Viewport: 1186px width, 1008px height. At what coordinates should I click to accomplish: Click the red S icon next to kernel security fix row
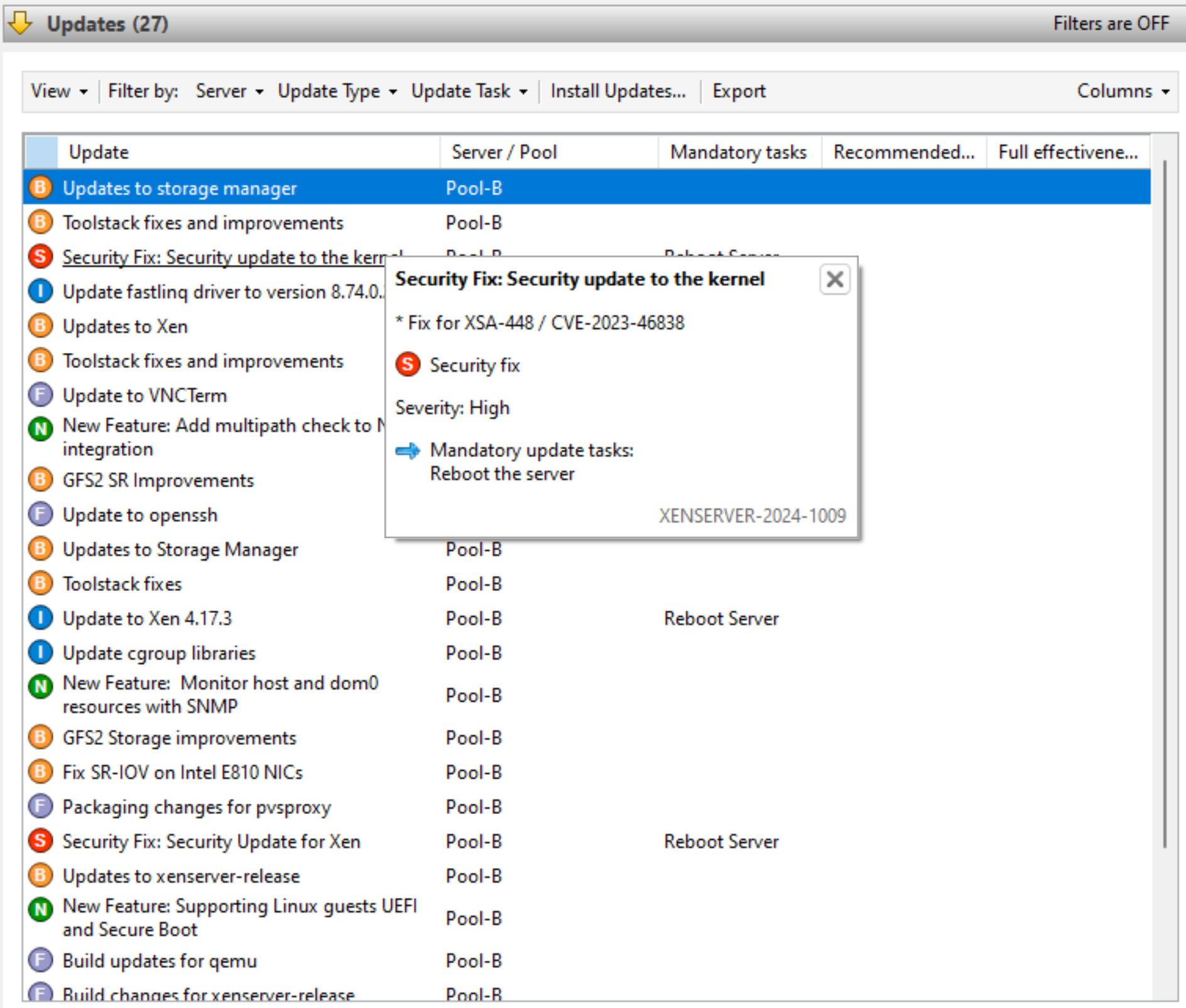[40, 256]
